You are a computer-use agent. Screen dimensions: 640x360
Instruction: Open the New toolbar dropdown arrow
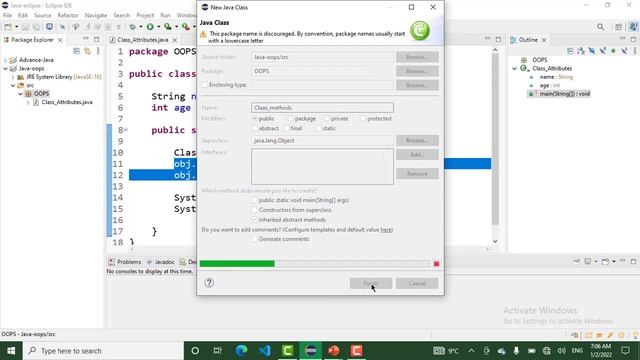tap(16, 27)
